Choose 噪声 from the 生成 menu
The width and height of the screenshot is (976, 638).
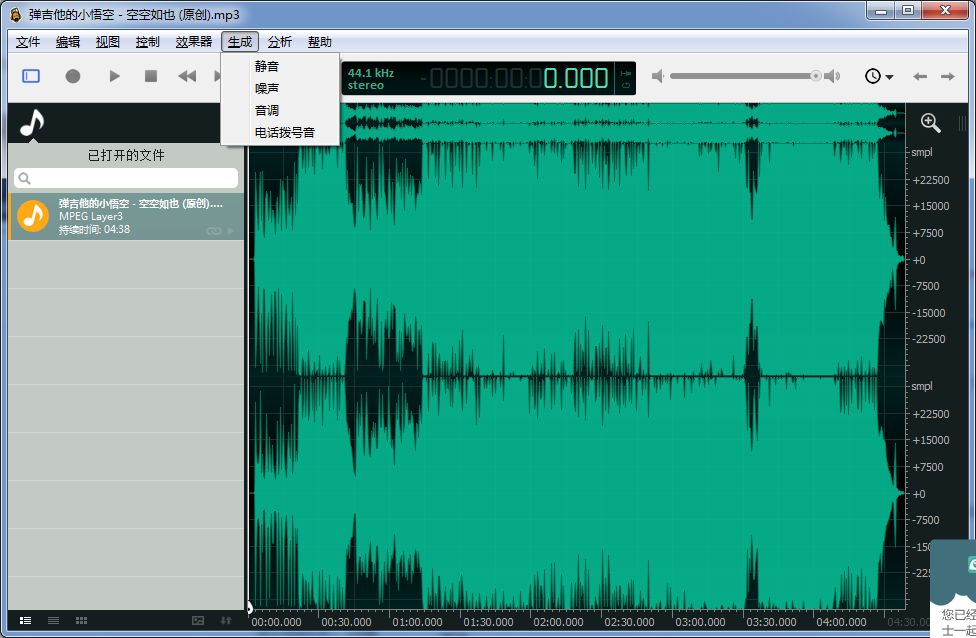[280, 88]
